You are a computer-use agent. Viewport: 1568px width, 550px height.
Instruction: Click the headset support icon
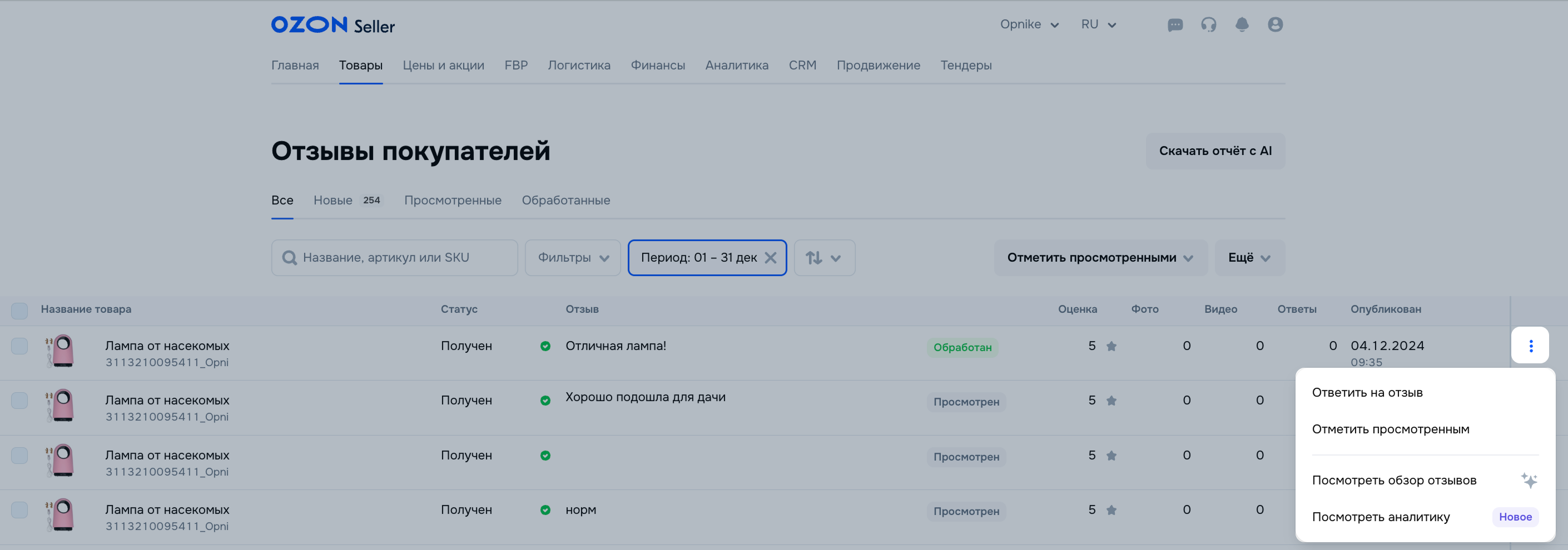[1208, 25]
